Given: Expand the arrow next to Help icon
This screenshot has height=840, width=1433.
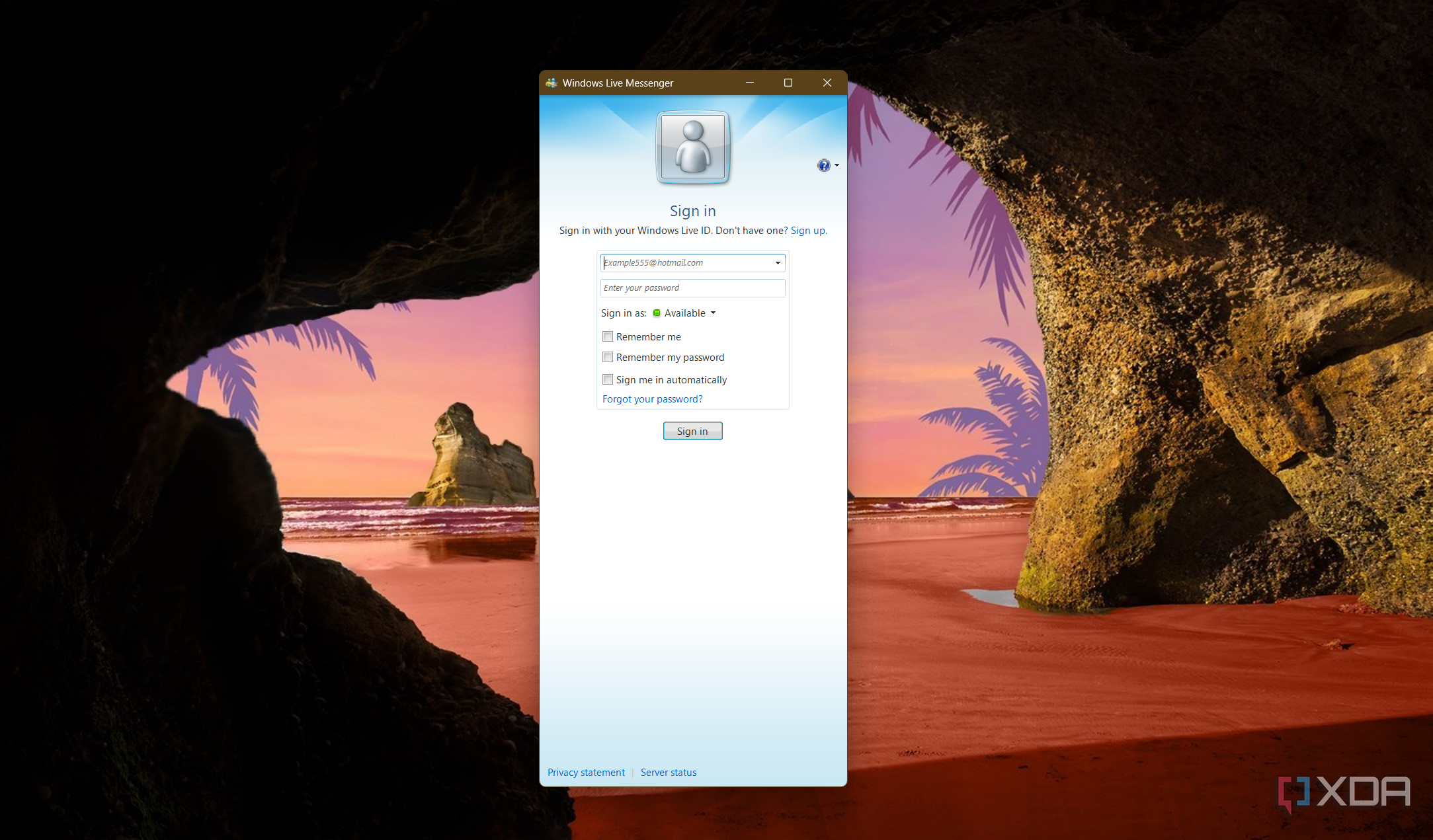Looking at the screenshot, I should coord(837,165).
